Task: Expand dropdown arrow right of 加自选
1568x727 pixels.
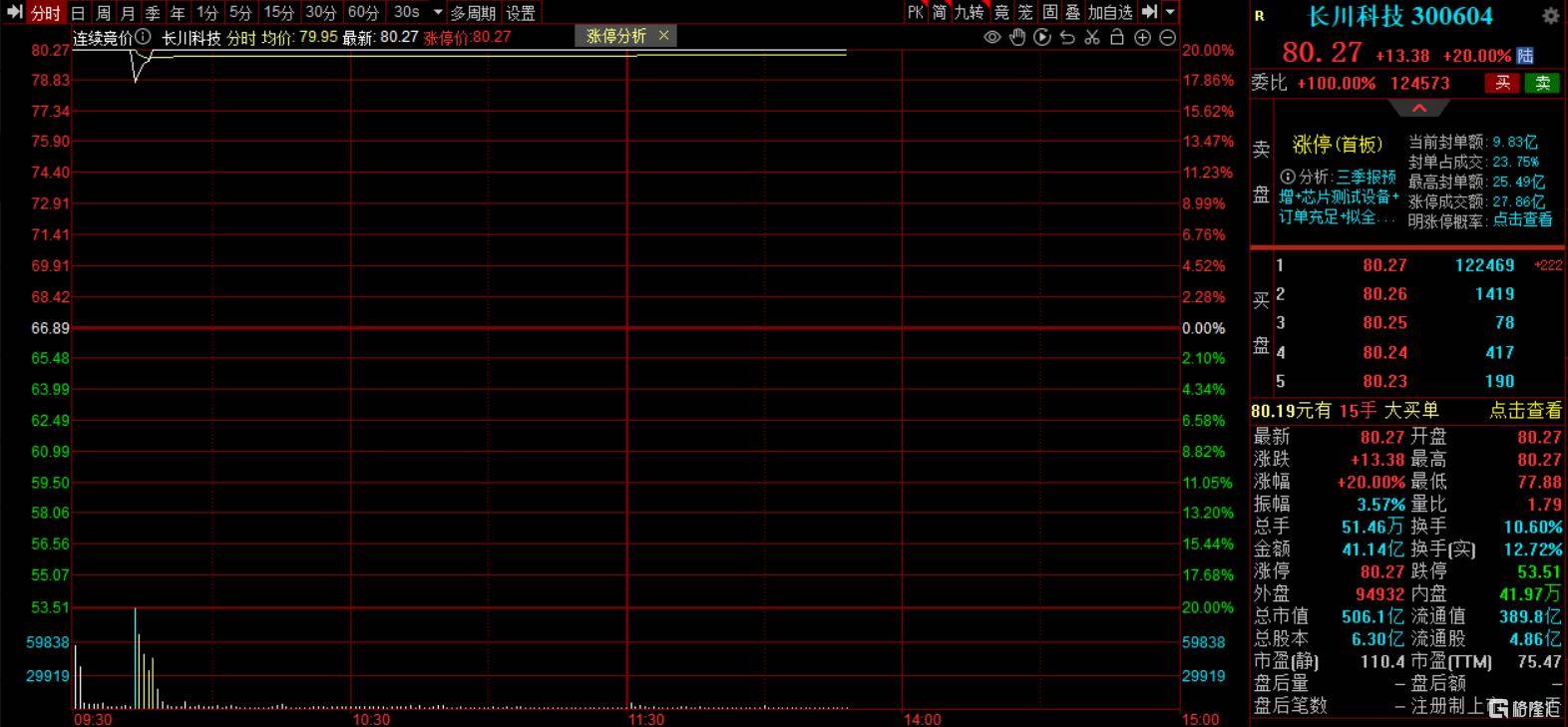Action: (x=1170, y=12)
